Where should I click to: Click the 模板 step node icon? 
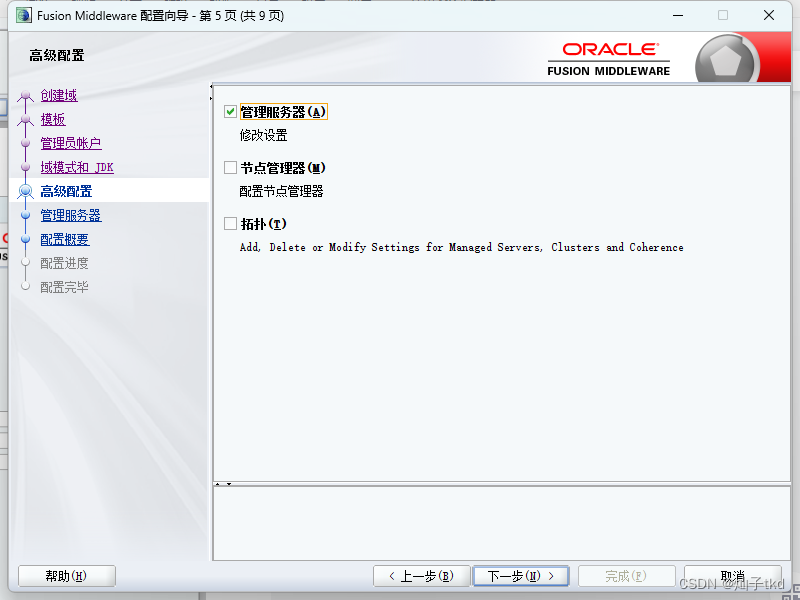[x=26, y=119]
